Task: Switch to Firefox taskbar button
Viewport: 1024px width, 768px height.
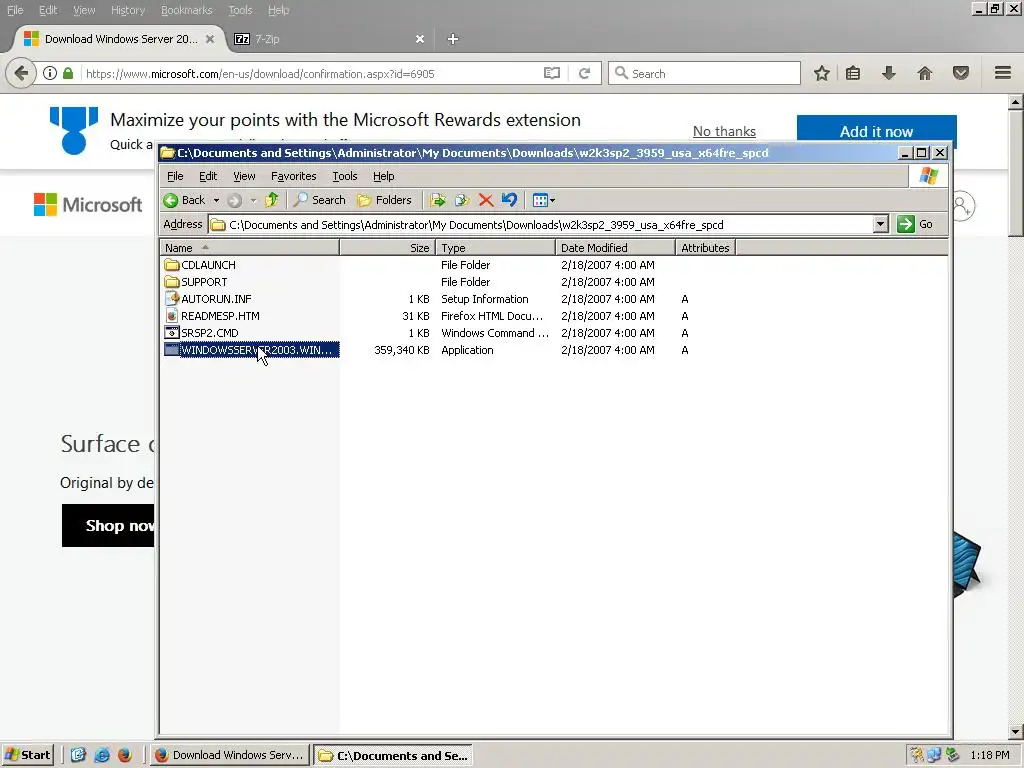Action: click(x=230, y=756)
